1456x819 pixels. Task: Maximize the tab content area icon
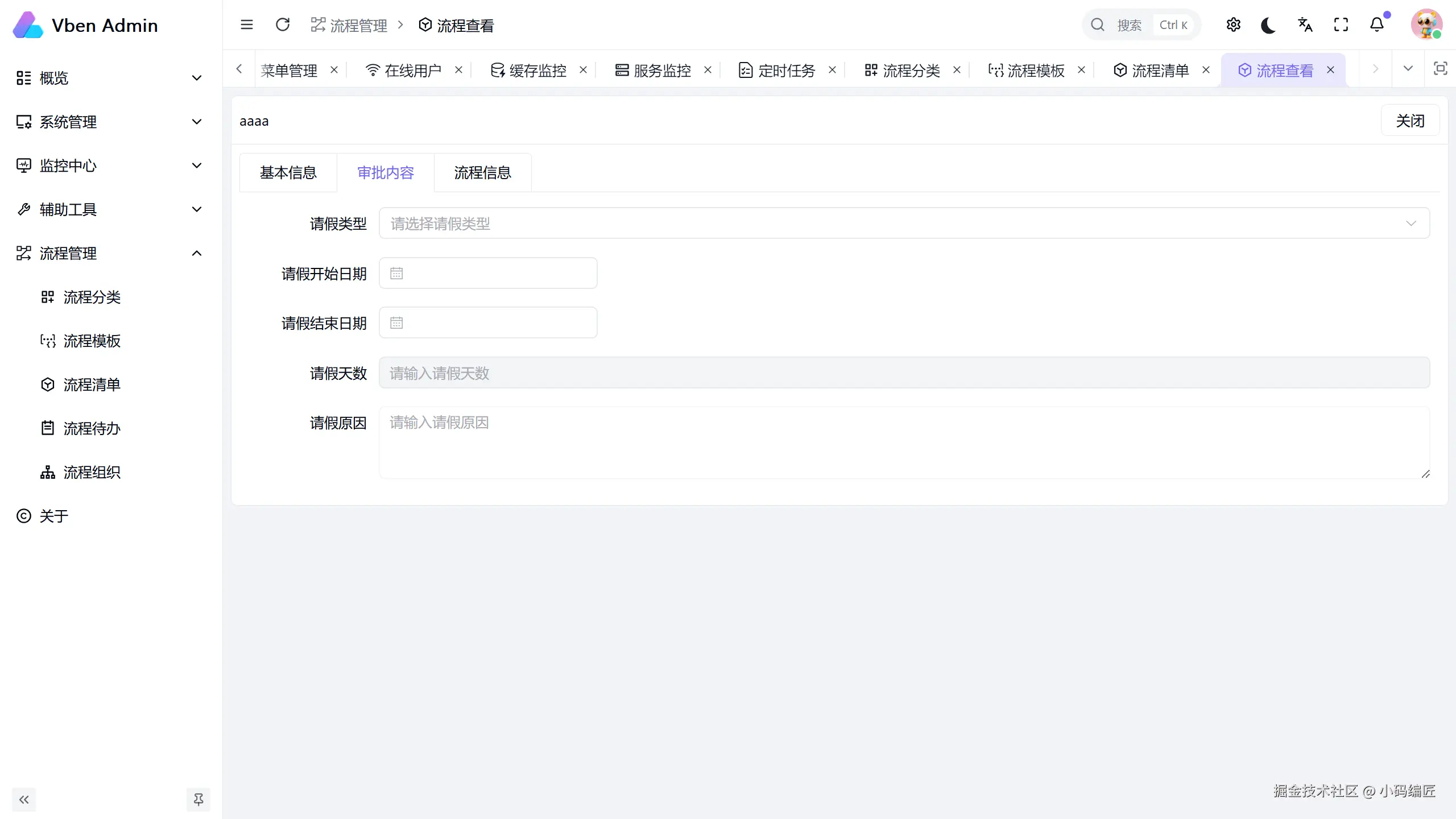coord(1440,69)
